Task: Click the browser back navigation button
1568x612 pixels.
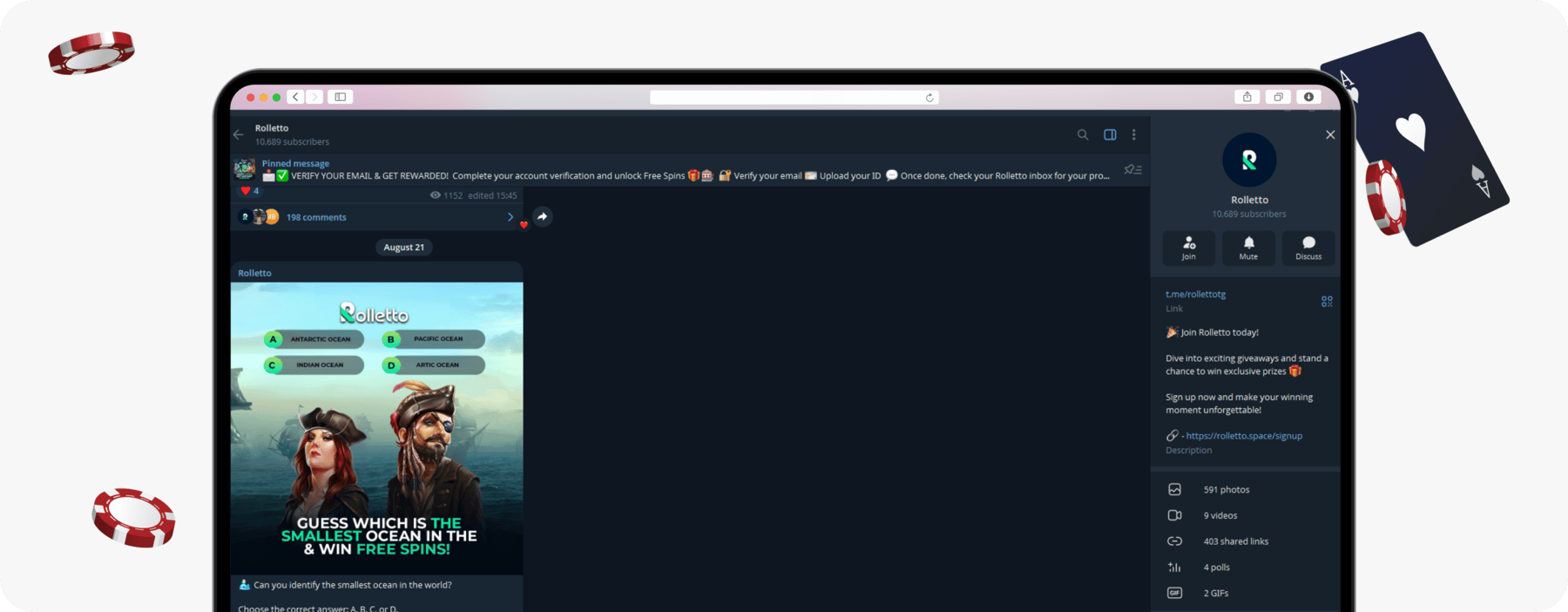Action: (296, 97)
